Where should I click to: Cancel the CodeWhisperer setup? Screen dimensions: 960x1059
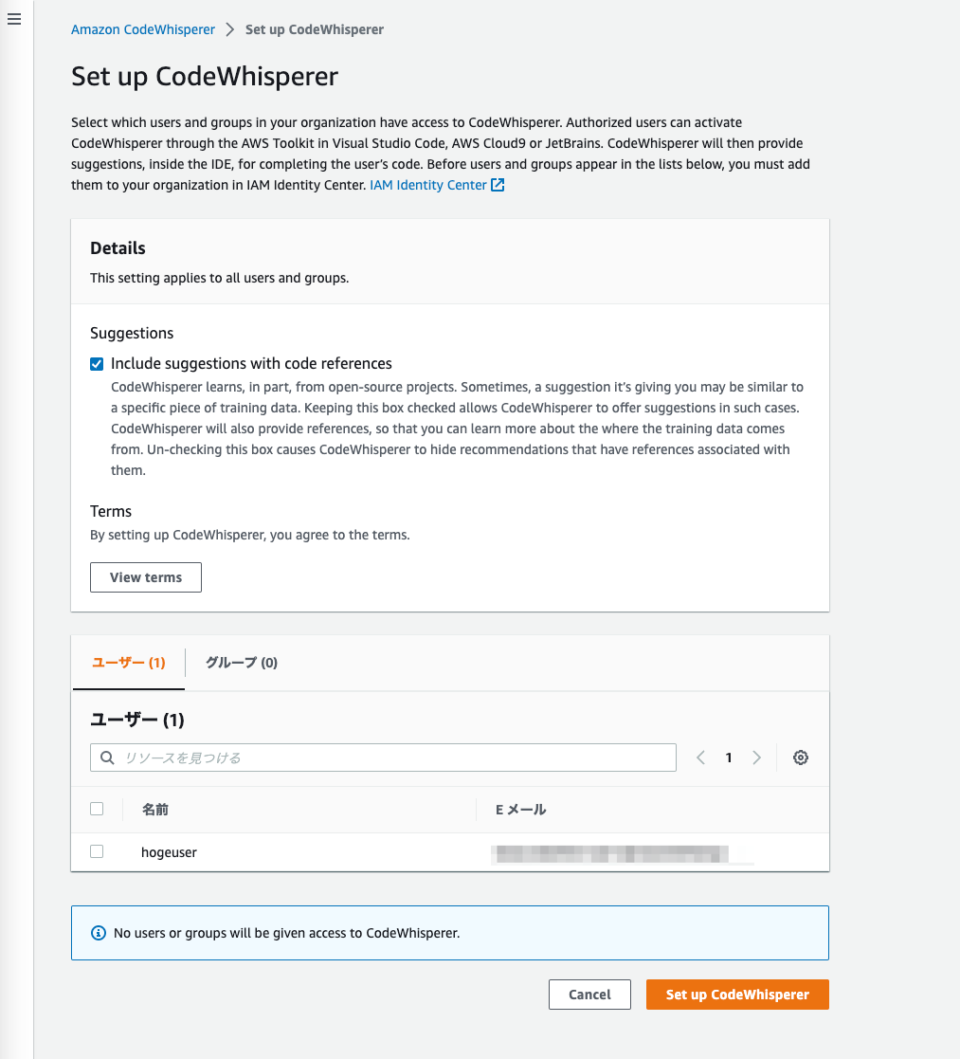pyautogui.click(x=589, y=994)
